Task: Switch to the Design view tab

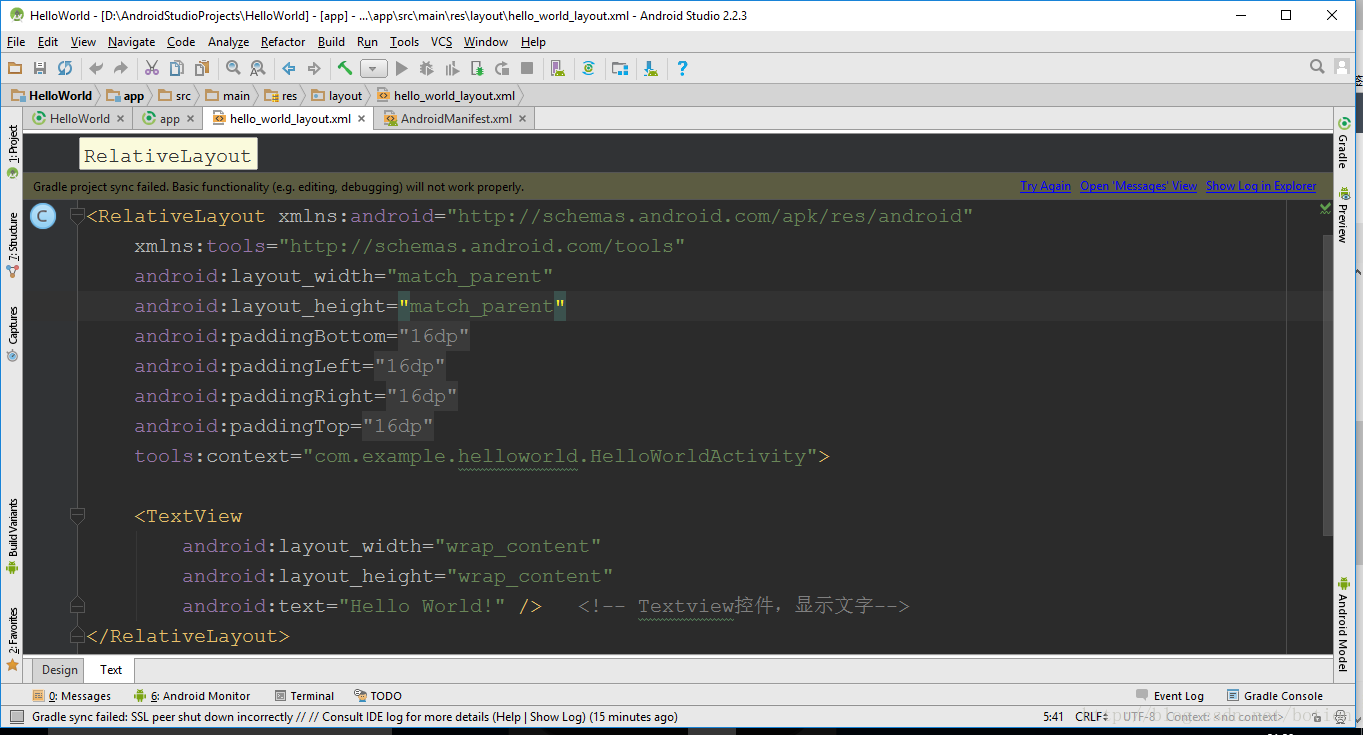Action: [x=59, y=670]
